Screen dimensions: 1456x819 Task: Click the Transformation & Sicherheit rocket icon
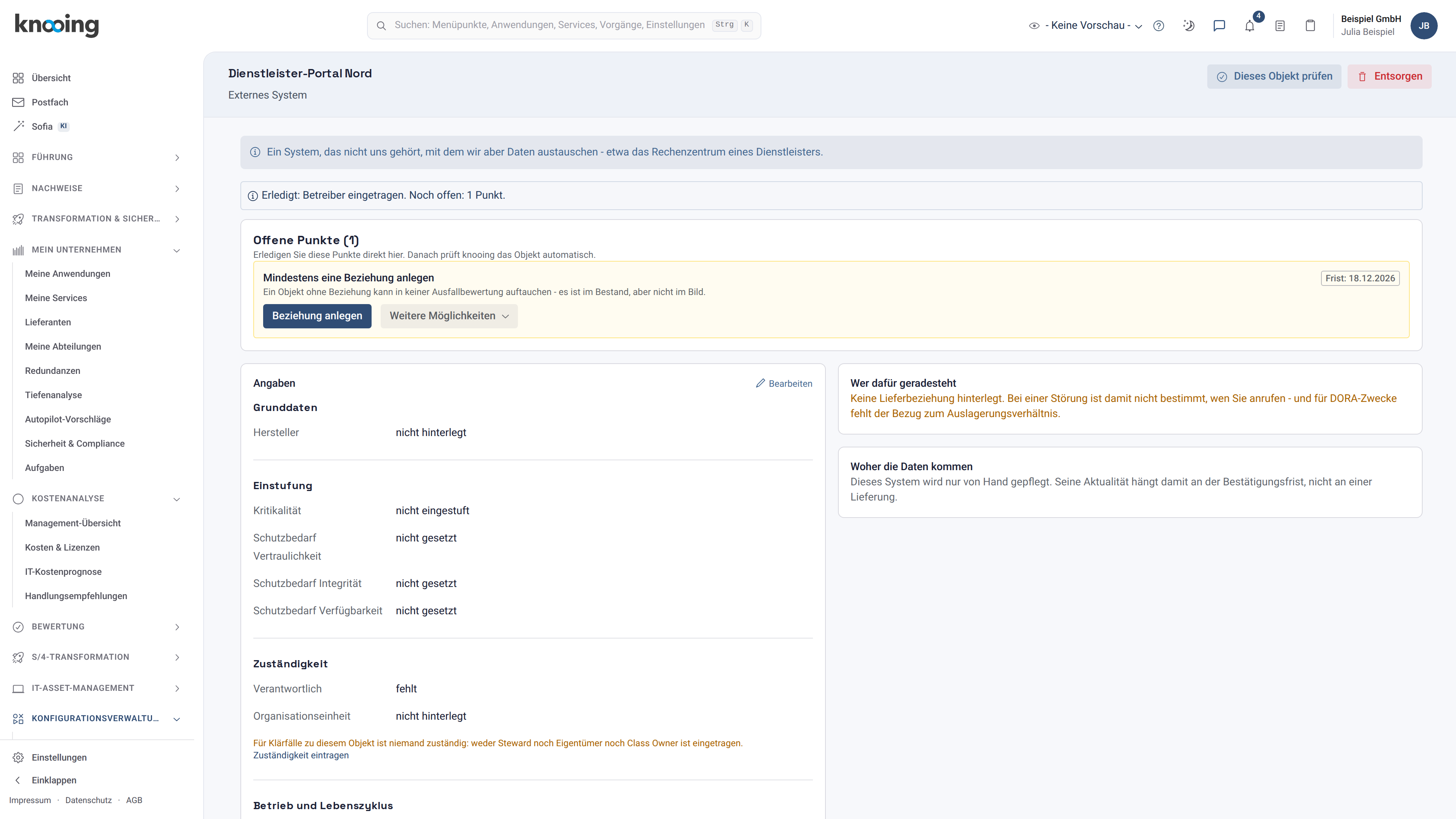pos(18,219)
